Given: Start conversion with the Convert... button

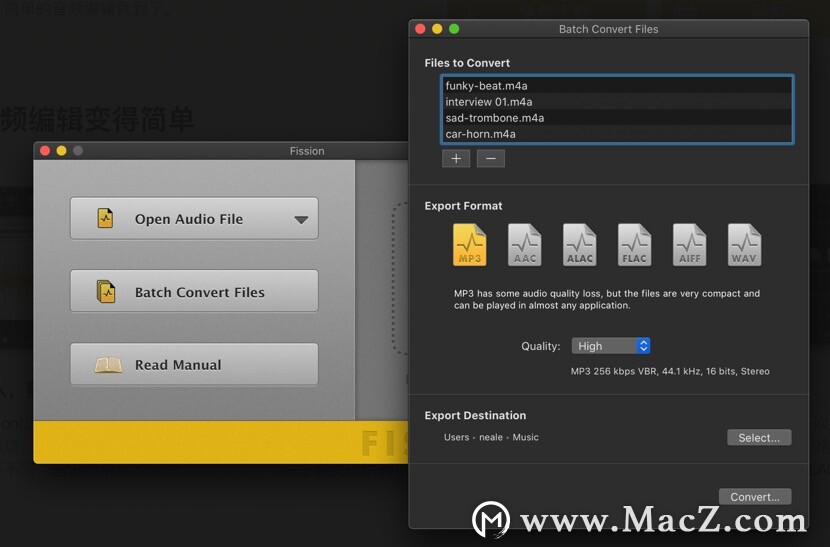Looking at the screenshot, I should pos(755,497).
